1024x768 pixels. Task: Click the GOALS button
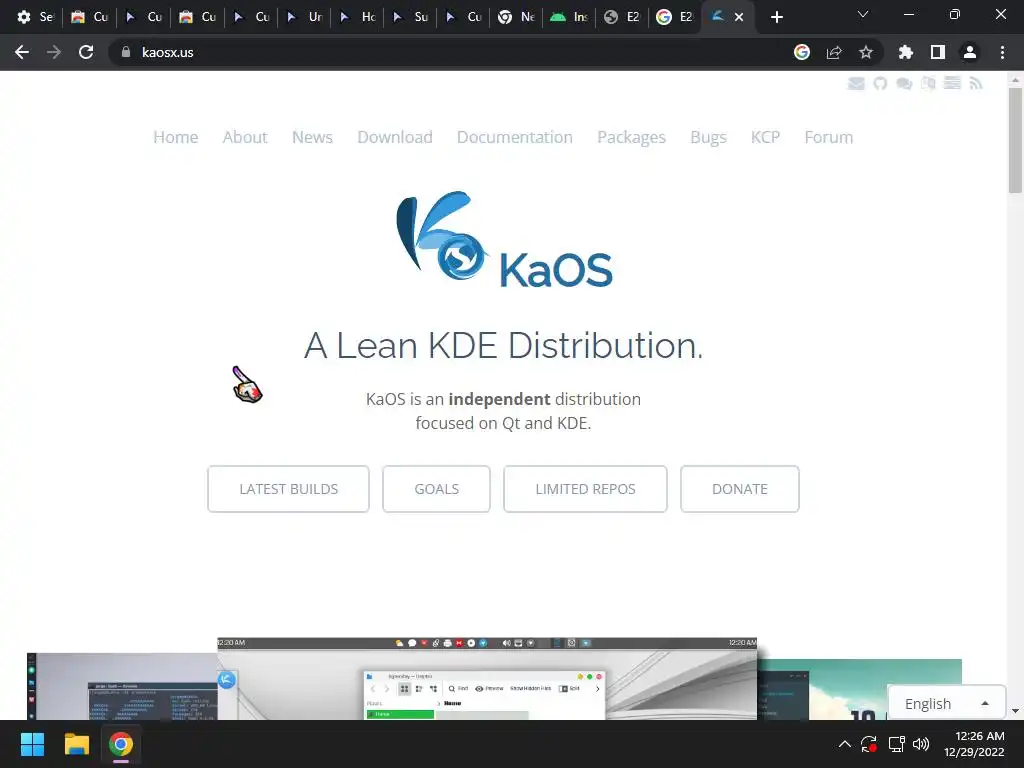click(x=436, y=488)
